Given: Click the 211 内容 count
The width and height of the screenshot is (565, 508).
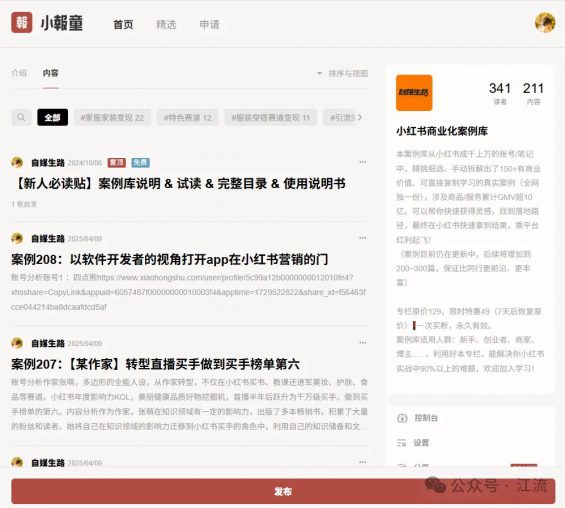Looking at the screenshot, I should [x=533, y=93].
